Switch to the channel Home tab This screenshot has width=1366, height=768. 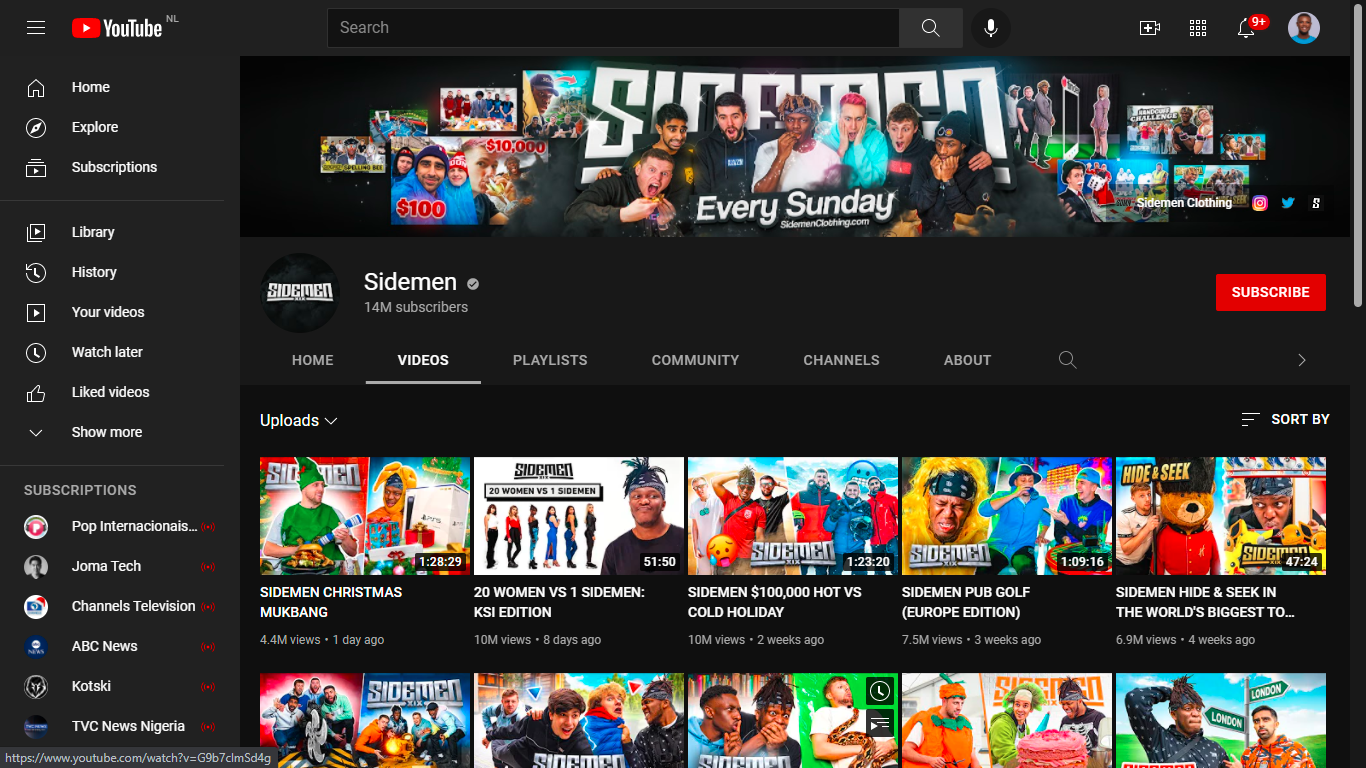coord(313,360)
